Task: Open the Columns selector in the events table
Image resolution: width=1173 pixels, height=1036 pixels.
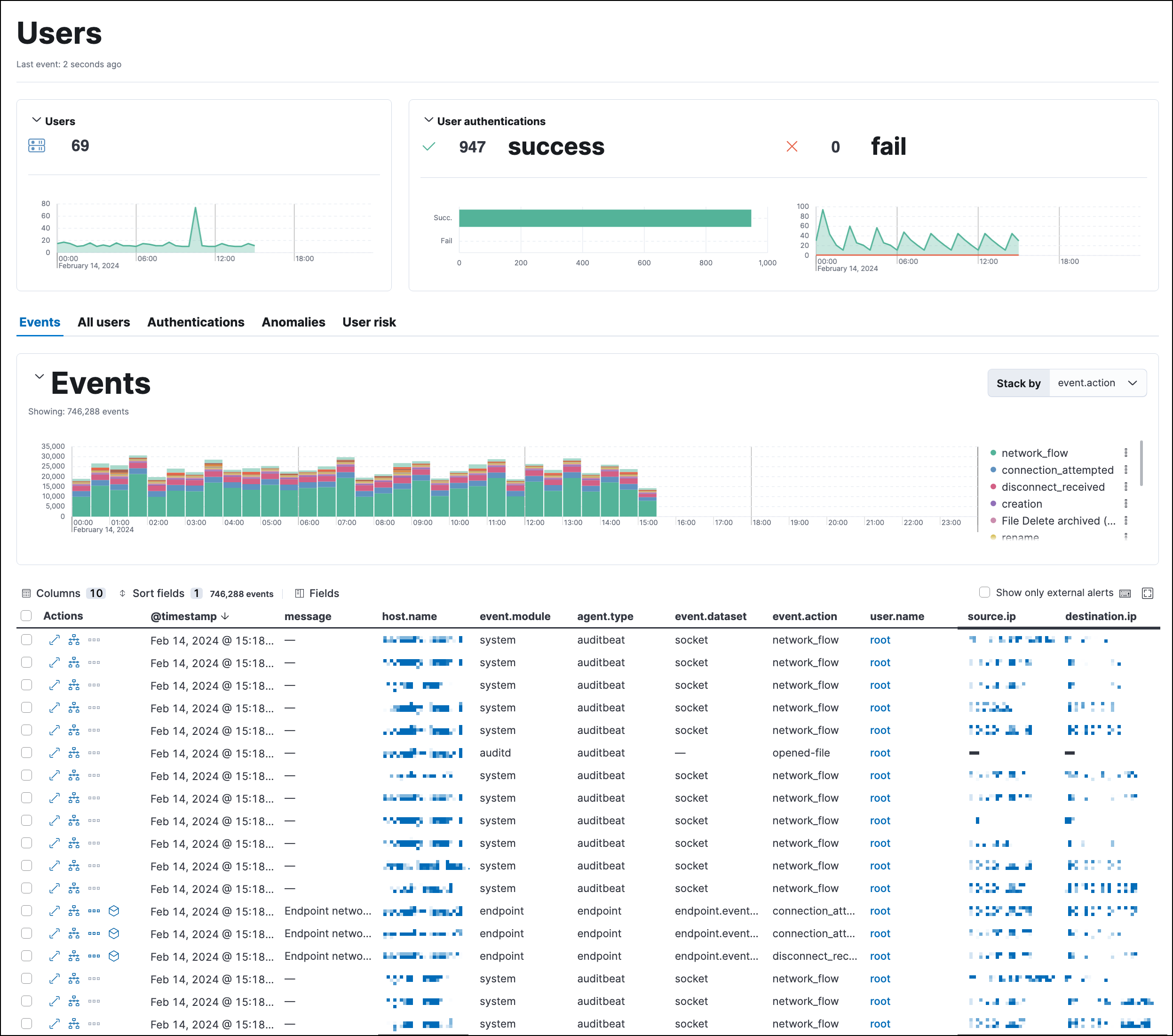Action: pos(63,593)
